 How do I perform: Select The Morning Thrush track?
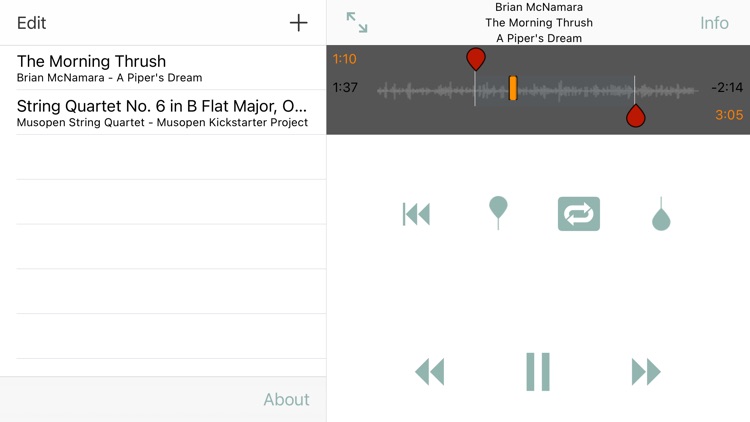pyautogui.click(x=163, y=68)
